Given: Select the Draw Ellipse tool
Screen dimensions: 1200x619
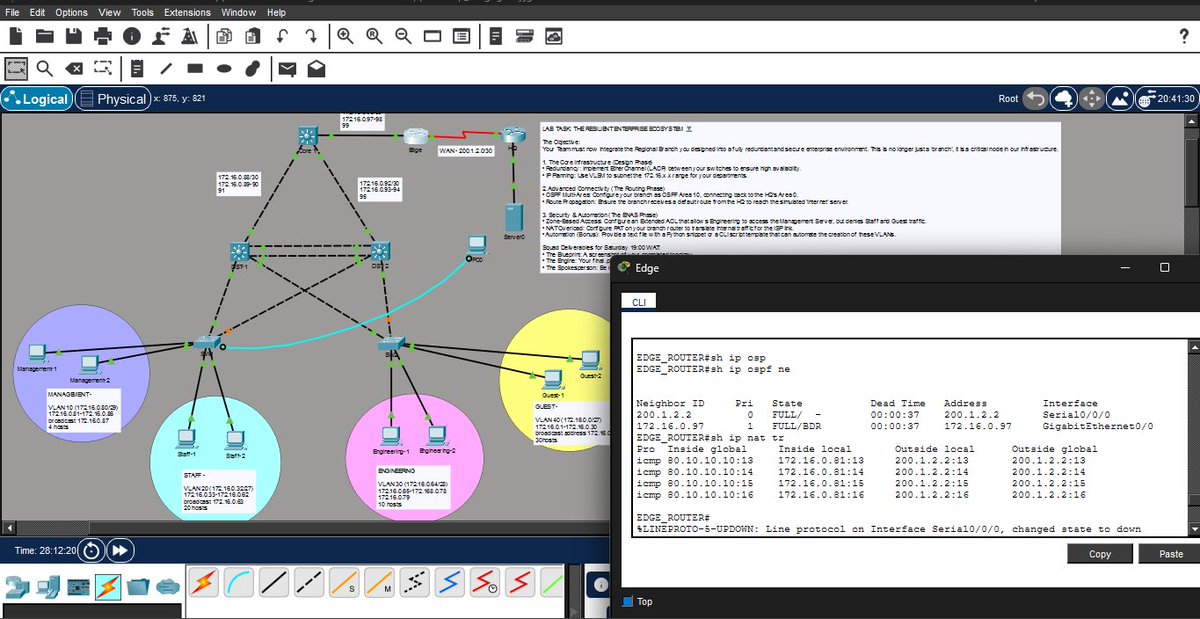Looking at the screenshot, I should click(225, 68).
